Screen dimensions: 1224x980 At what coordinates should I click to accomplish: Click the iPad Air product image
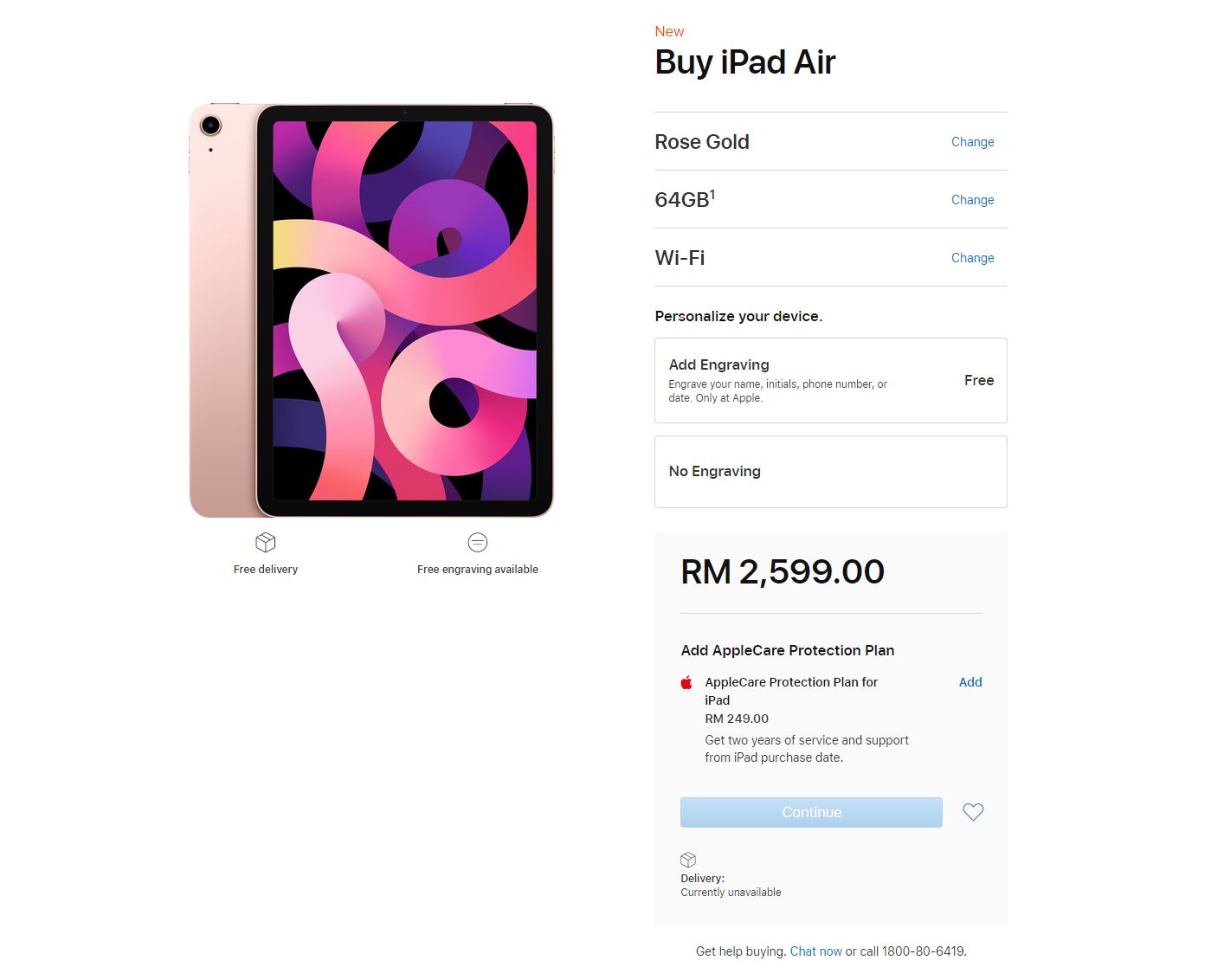coord(371,311)
